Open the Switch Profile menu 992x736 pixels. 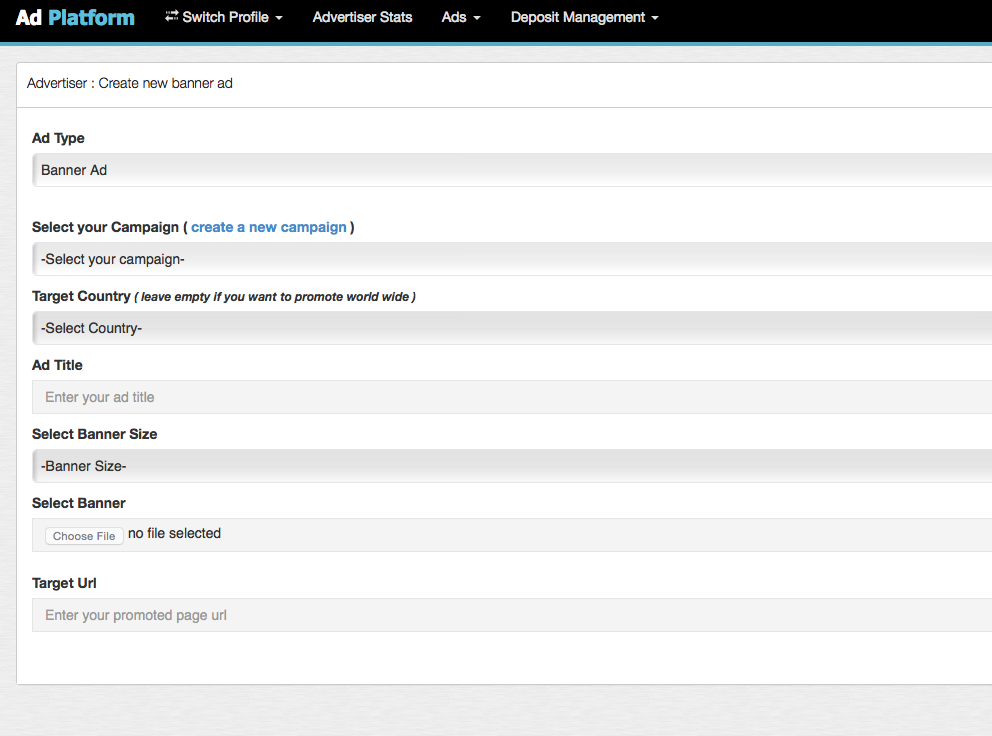224,17
